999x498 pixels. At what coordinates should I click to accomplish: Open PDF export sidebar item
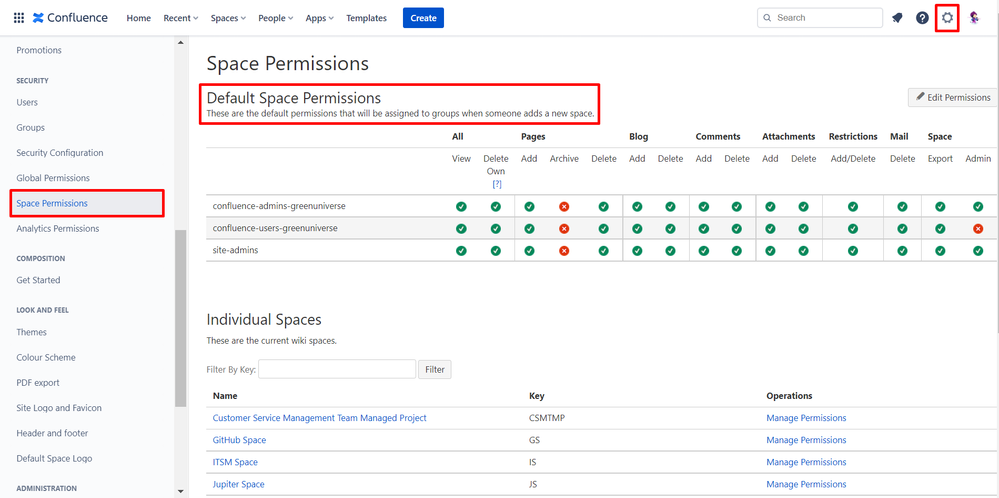pyautogui.click(x=38, y=383)
